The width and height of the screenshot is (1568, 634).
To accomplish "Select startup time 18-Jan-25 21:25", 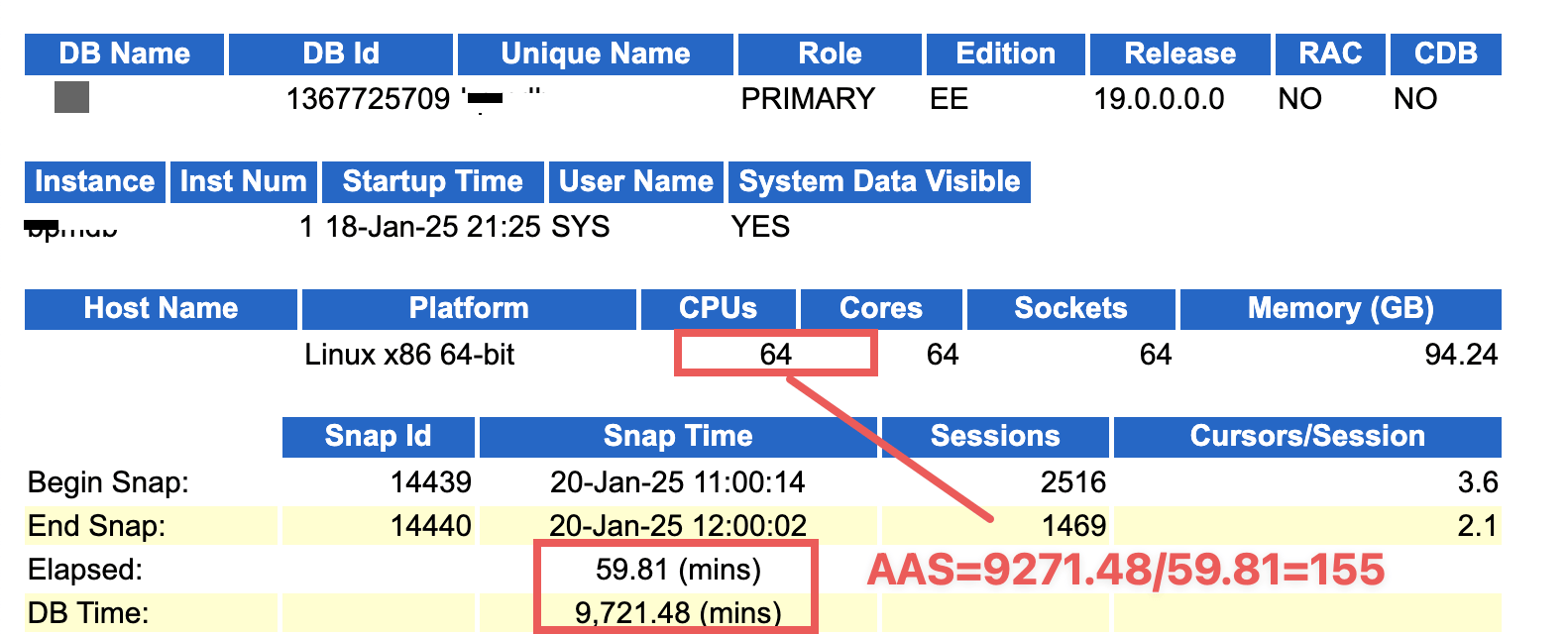I will pos(433,227).
